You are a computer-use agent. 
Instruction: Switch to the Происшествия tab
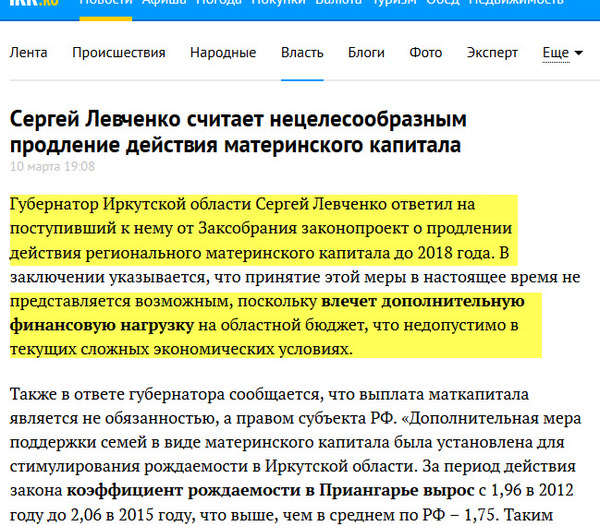(119, 53)
